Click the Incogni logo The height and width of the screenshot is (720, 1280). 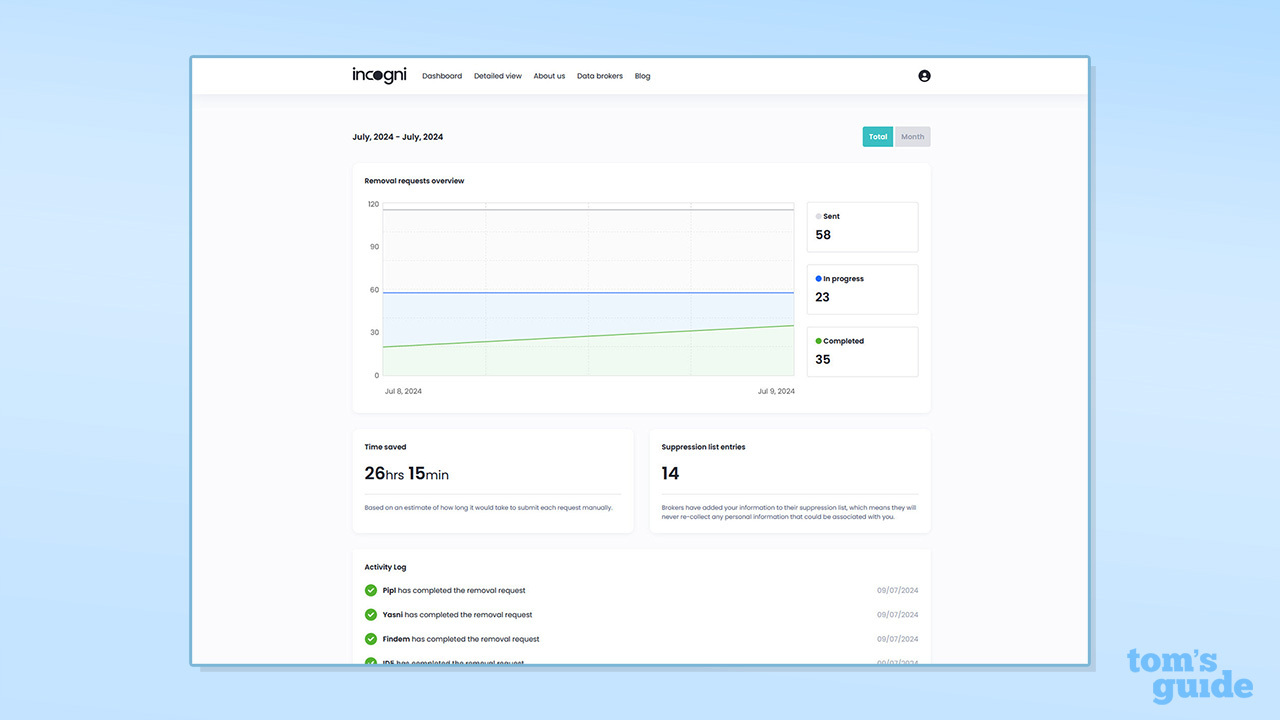(x=379, y=76)
